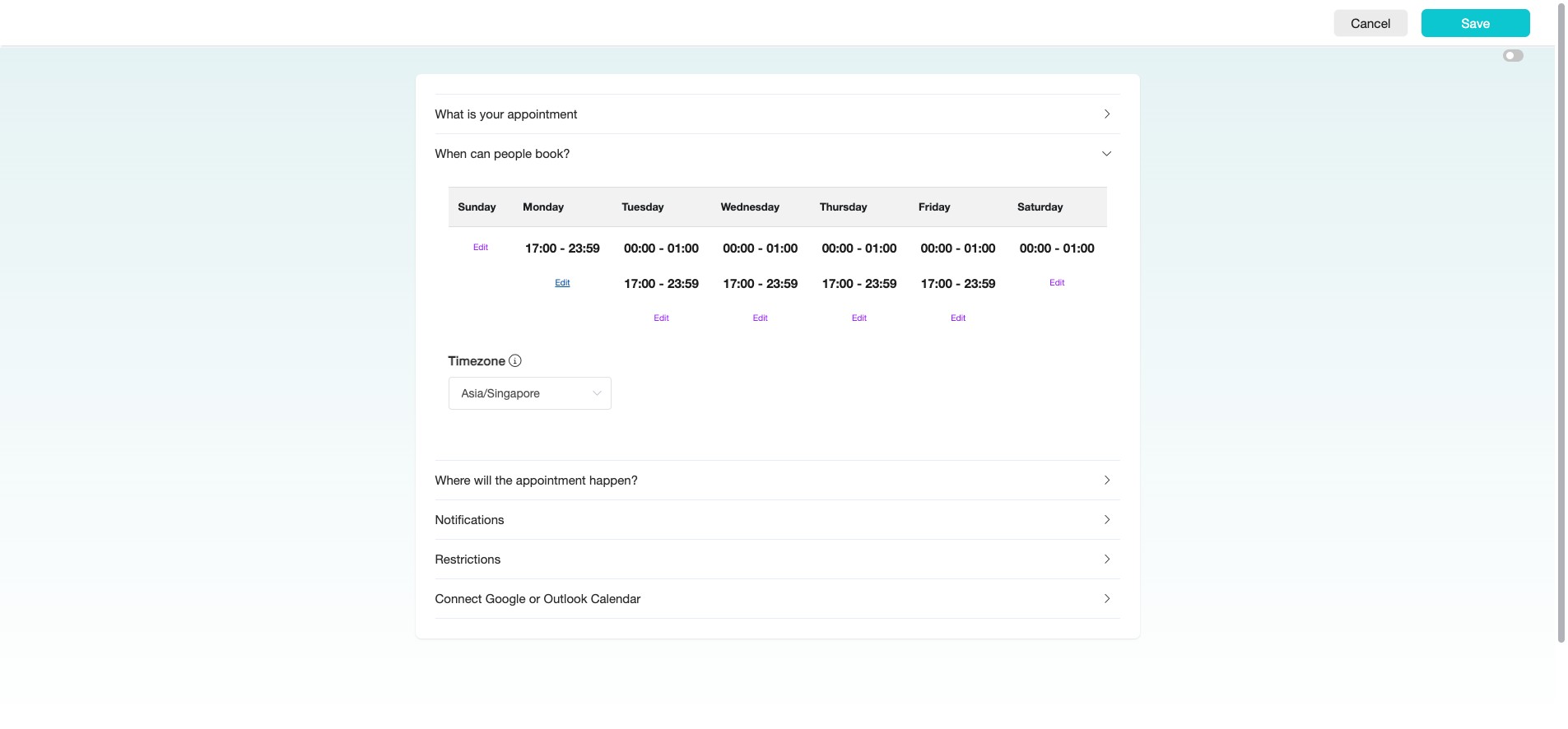Click the Friday column header
The width and height of the screenshot is (1568, 729).
(934, 207)
